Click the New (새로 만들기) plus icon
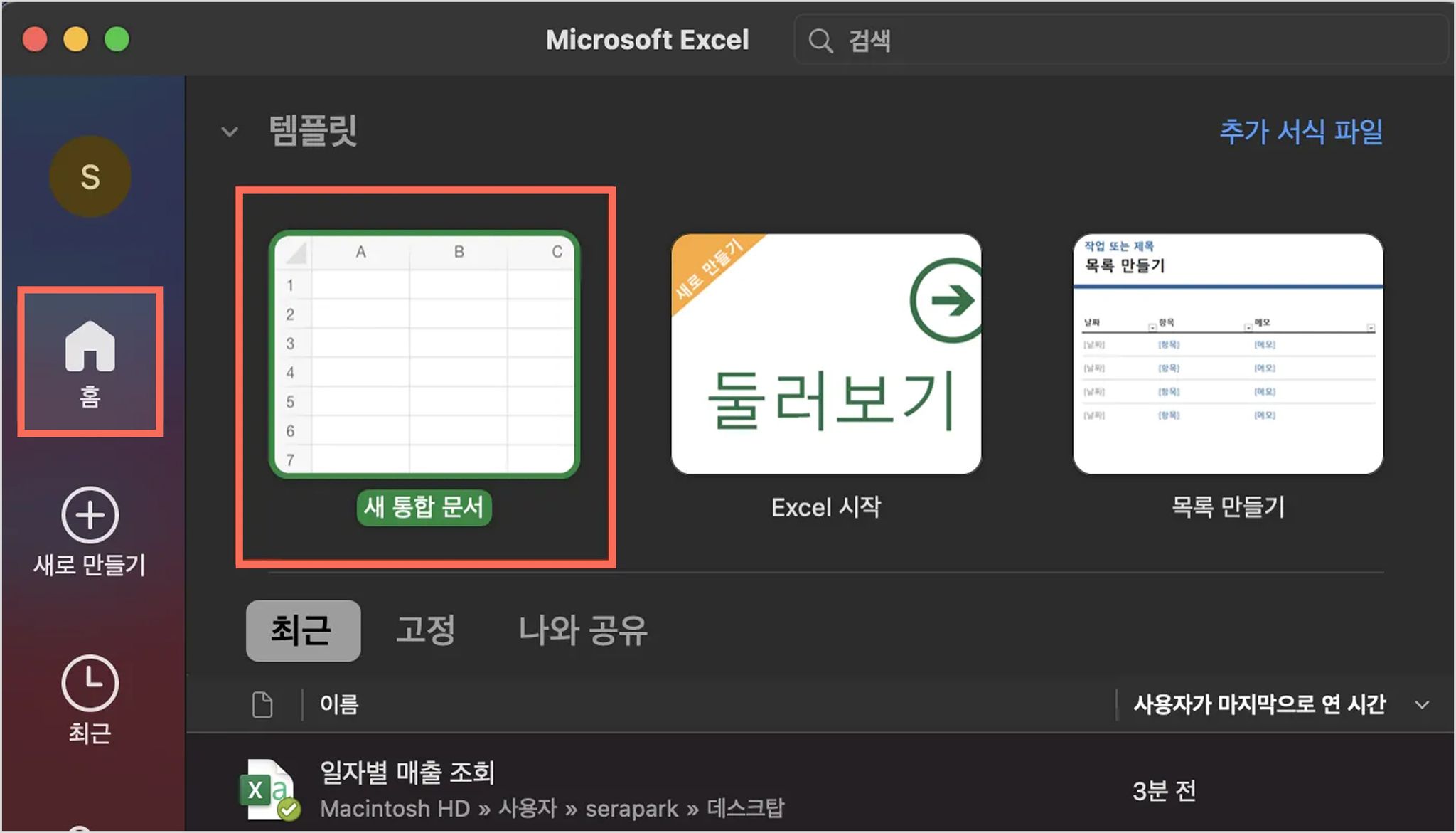 click(x=90, y=515)
